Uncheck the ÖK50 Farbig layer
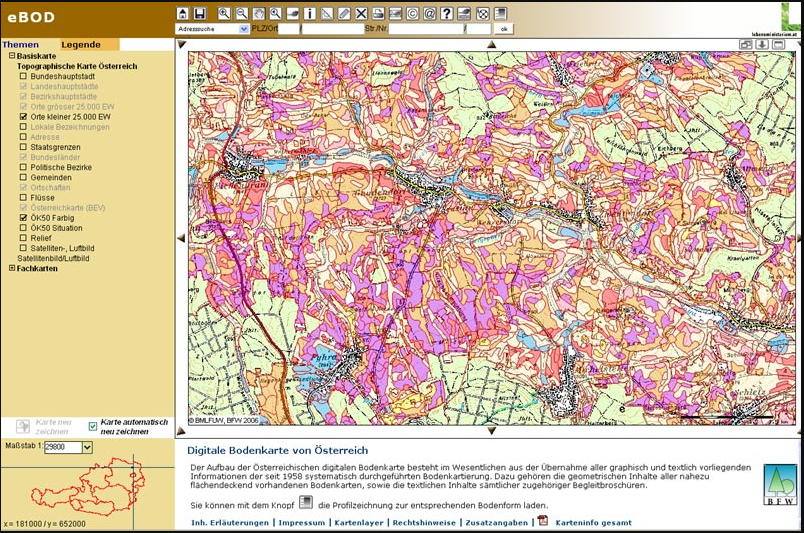804x533 pixels. click(x=23, y=218)
